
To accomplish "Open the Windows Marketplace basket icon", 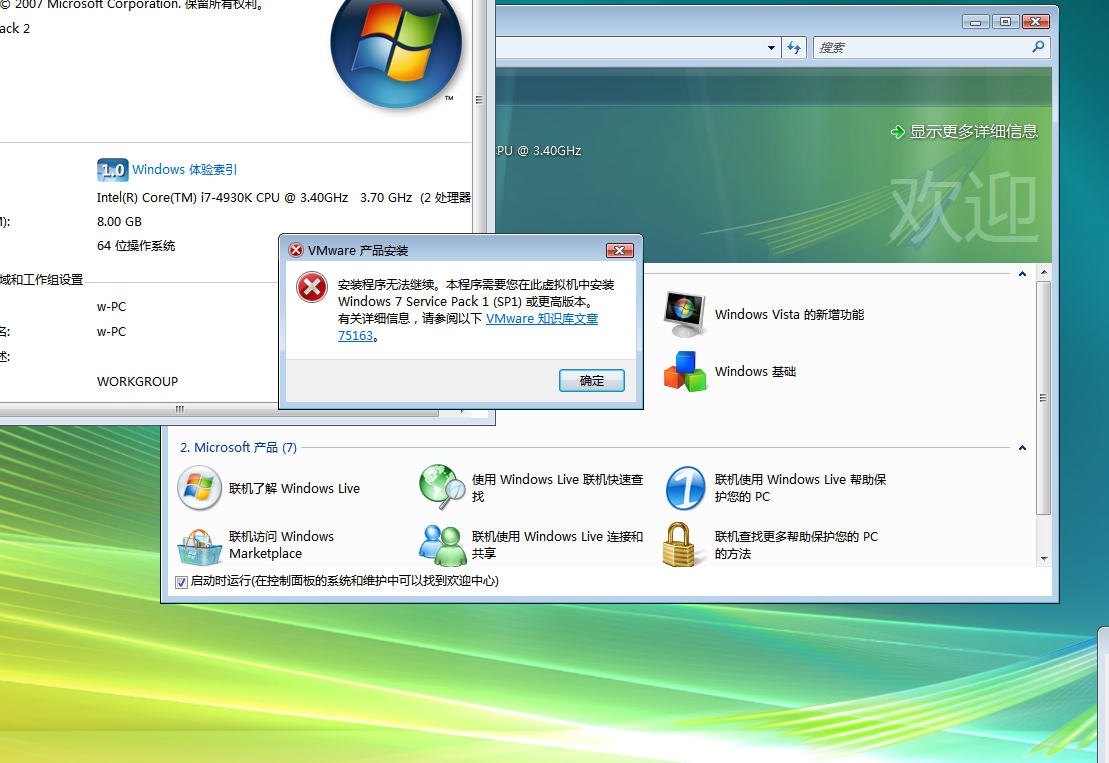I will 199,547.
